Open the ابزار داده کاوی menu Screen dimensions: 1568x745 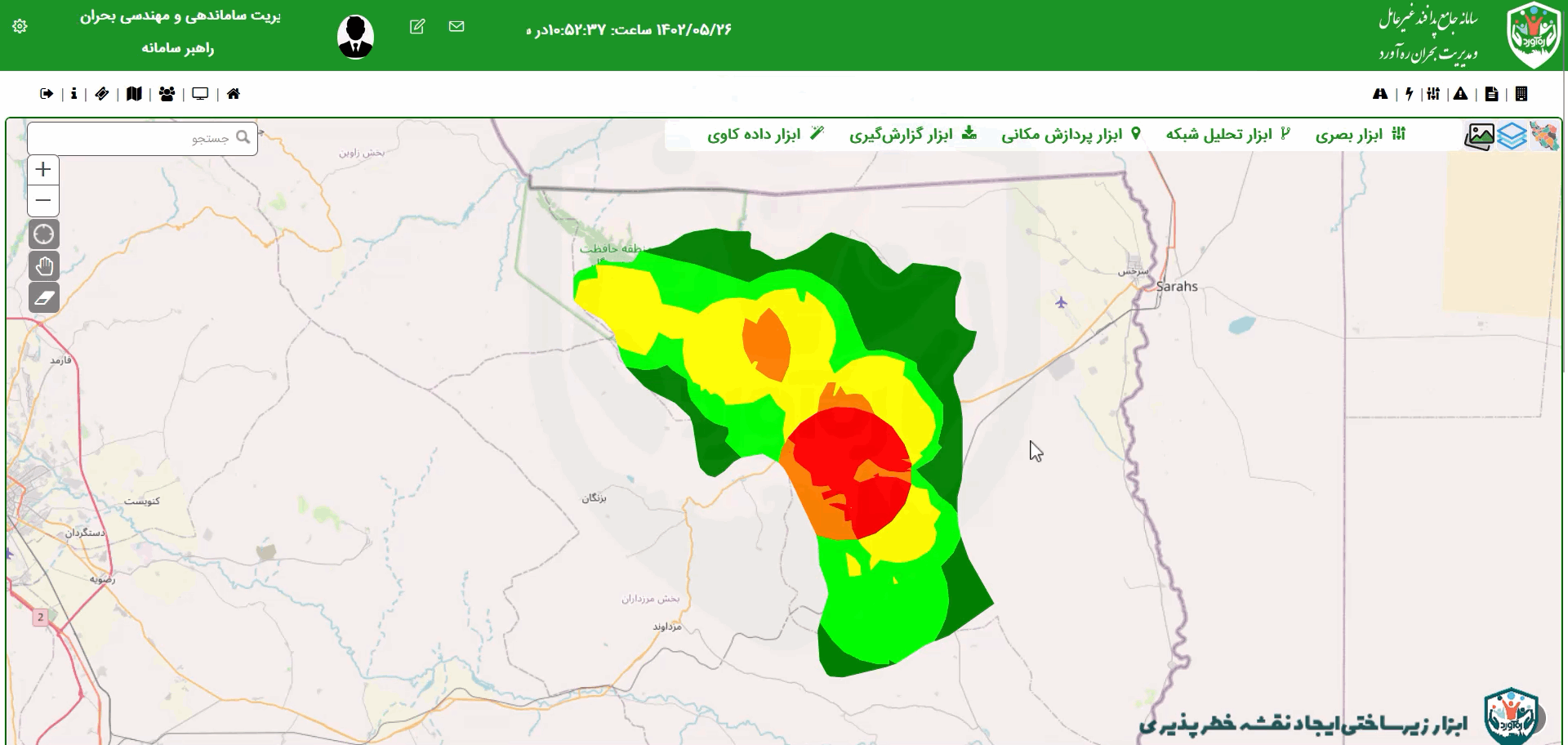click(765, 135)
